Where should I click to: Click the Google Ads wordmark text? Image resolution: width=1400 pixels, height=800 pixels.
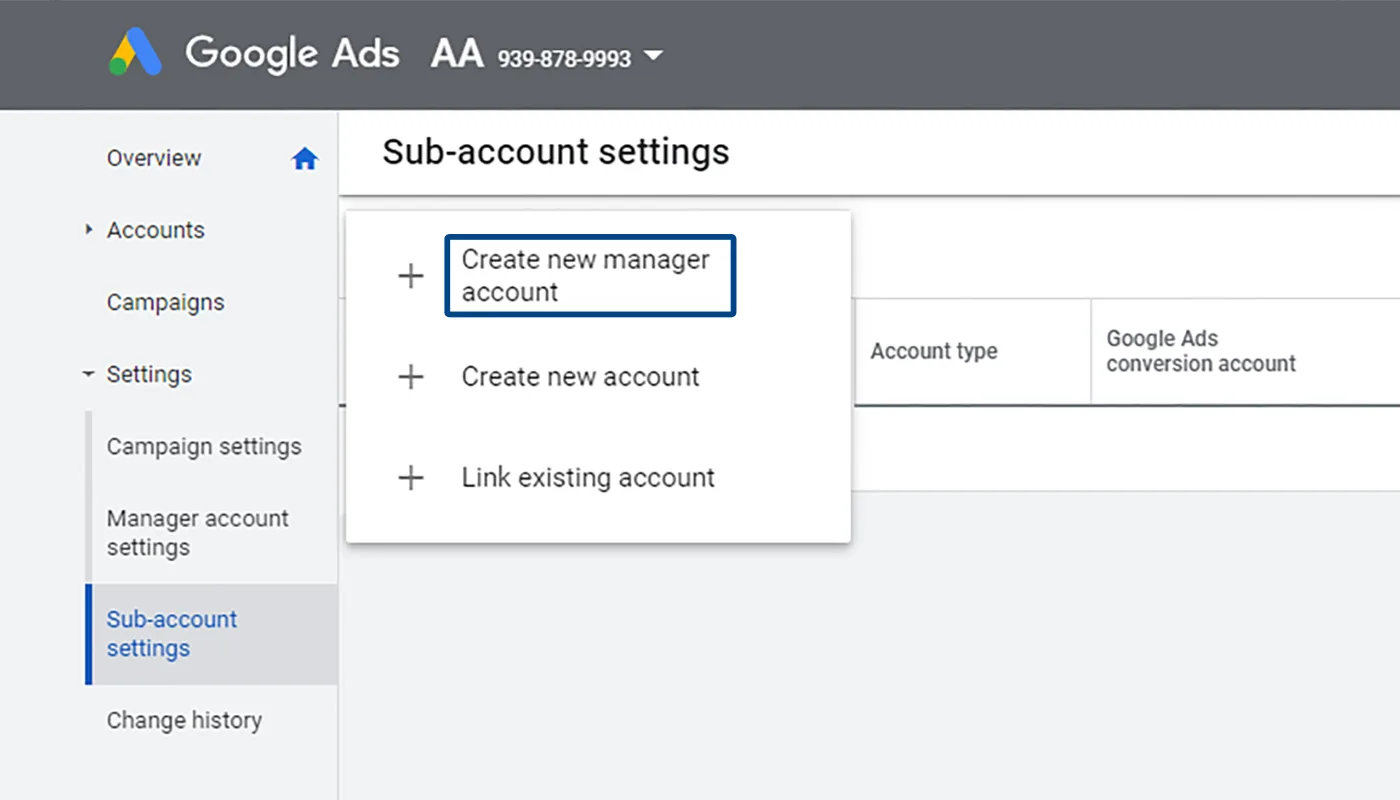pyautogui.click(x=292, y=53)
